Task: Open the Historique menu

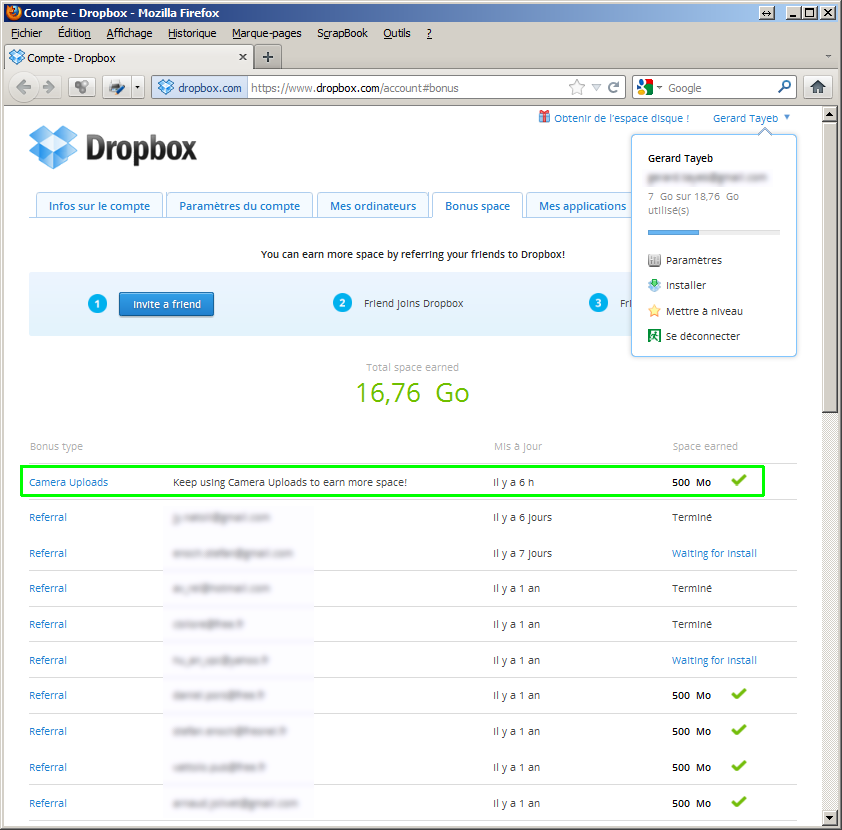Action: click(x=192, y=33)
